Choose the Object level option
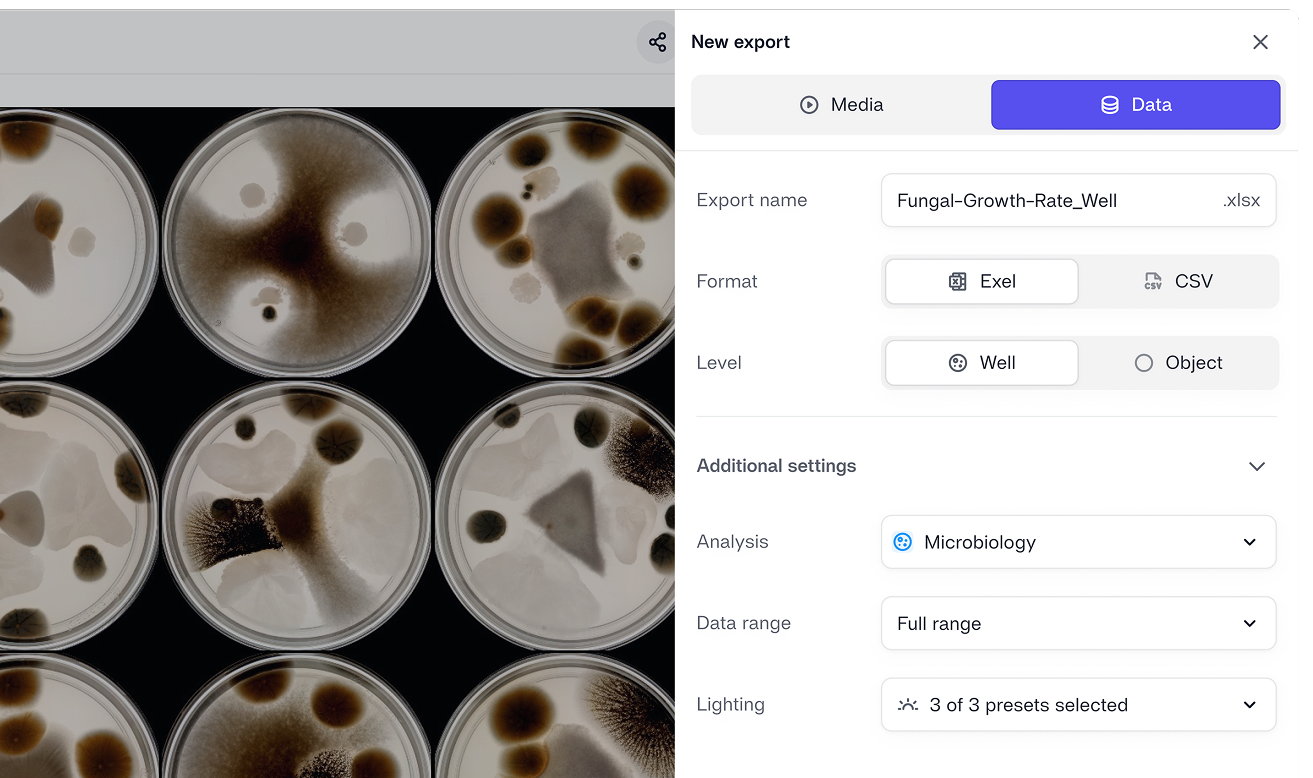The height and width of the screenshot is (778, 1313). pos(1178,363)
